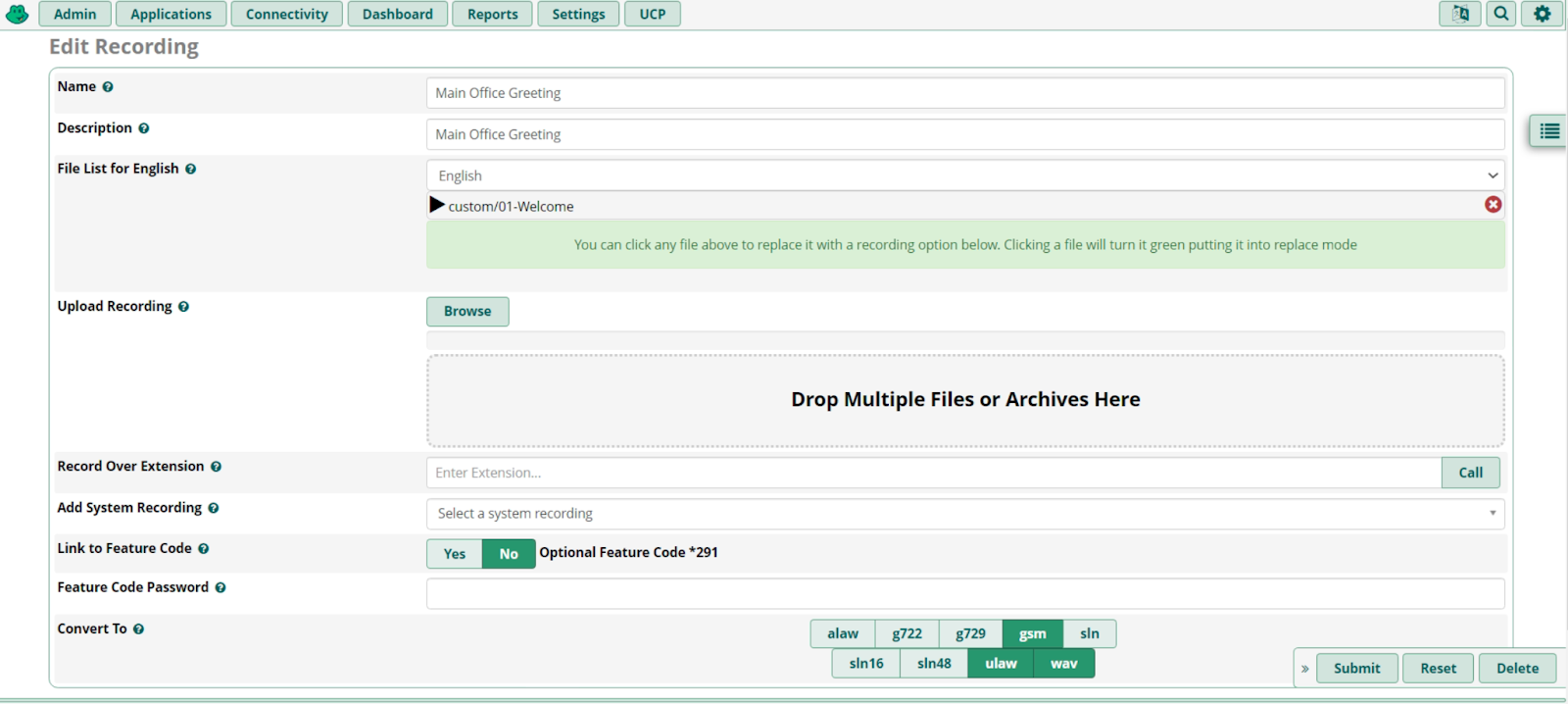Expand the action bar double-arrow

coord(1305,669)
